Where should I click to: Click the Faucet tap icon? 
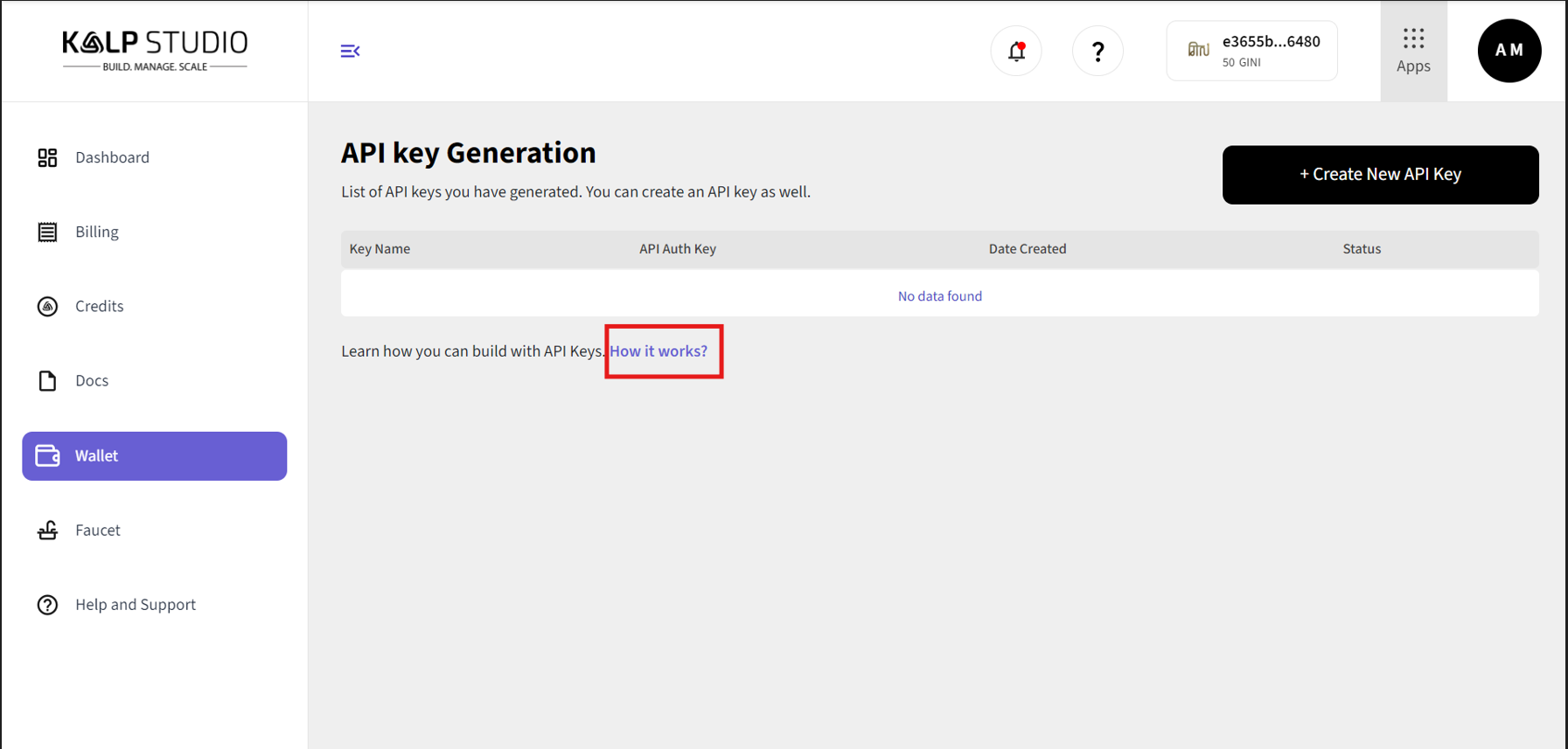[x=47, y=531]
